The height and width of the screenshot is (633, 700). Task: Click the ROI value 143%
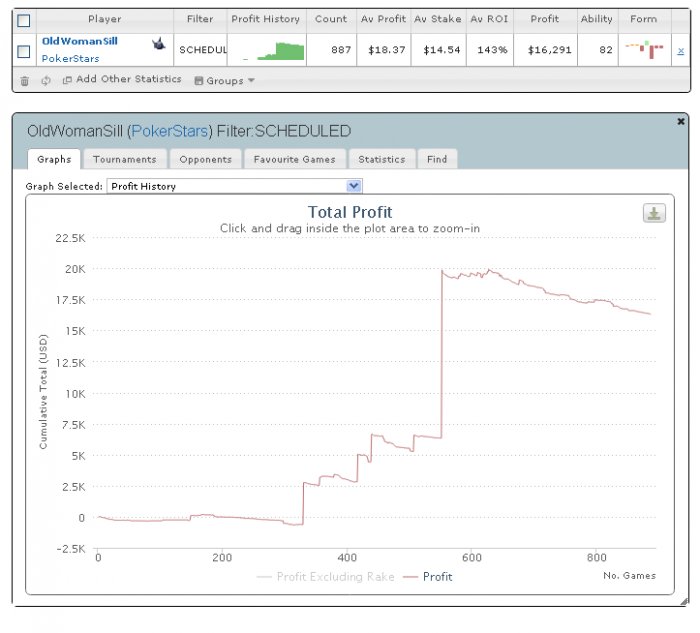492,50
